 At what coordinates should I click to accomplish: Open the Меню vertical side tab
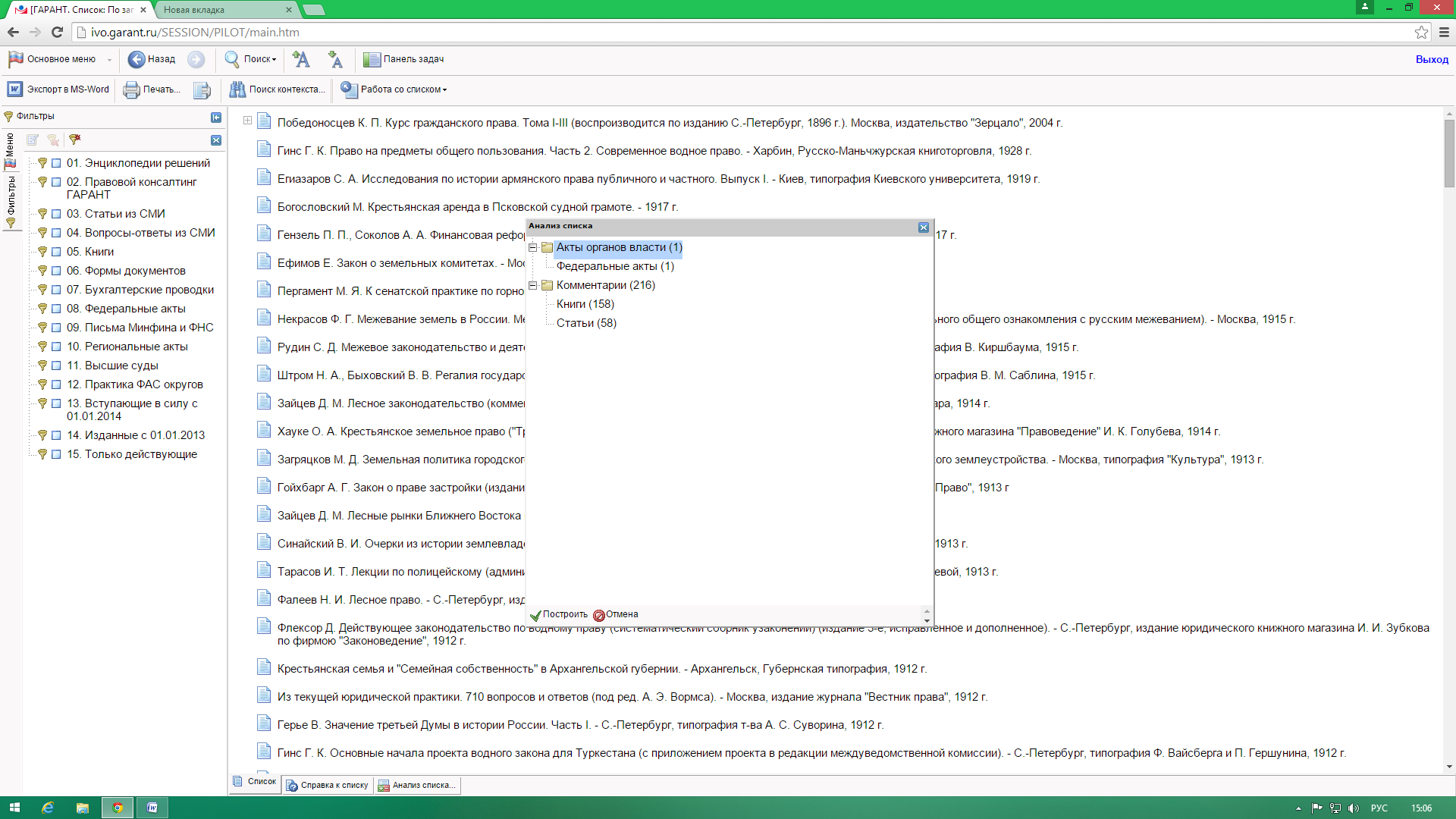point(11,150)
